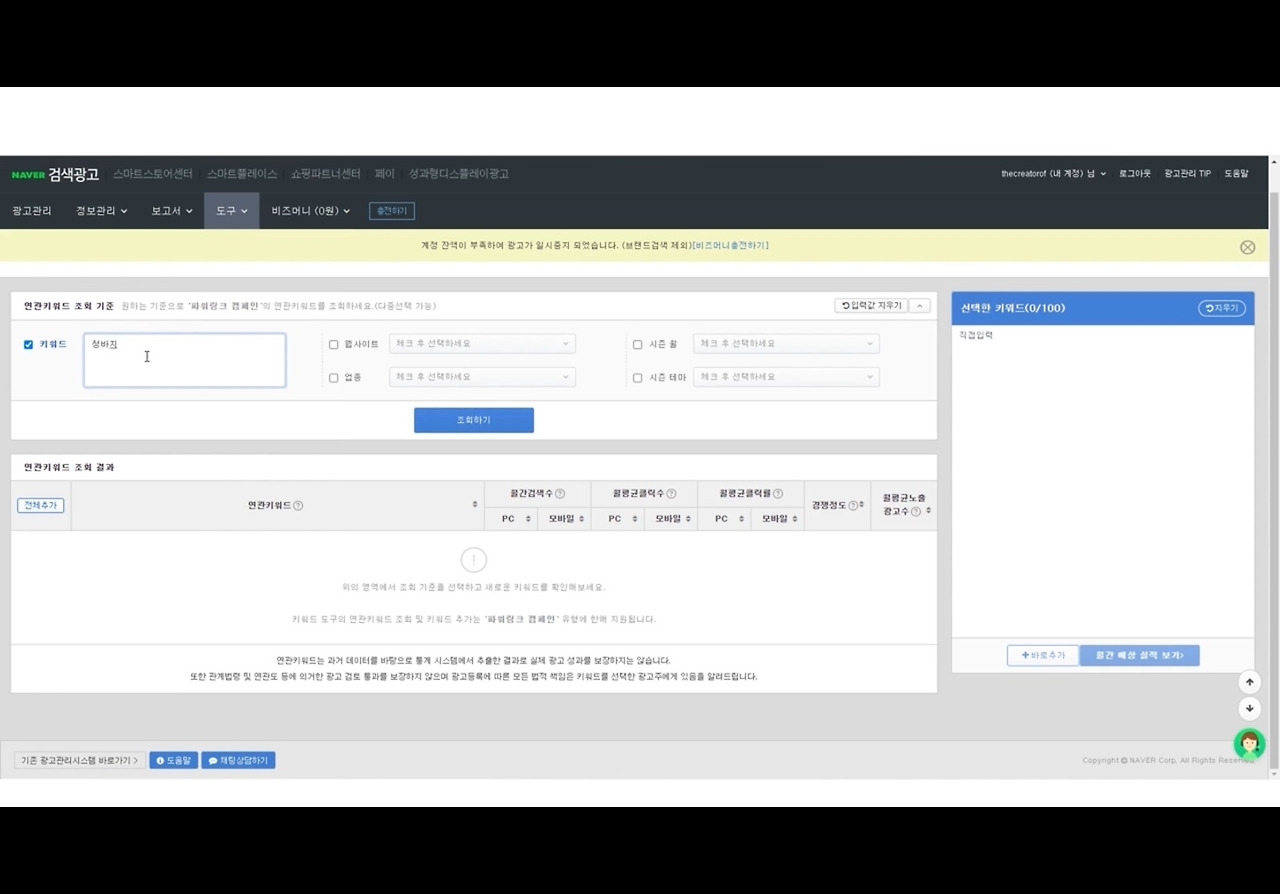Viewport: 1280px width, 894px height.
Task: Jump to page top with up-arrow button
Action: [x=1249, y=682]
